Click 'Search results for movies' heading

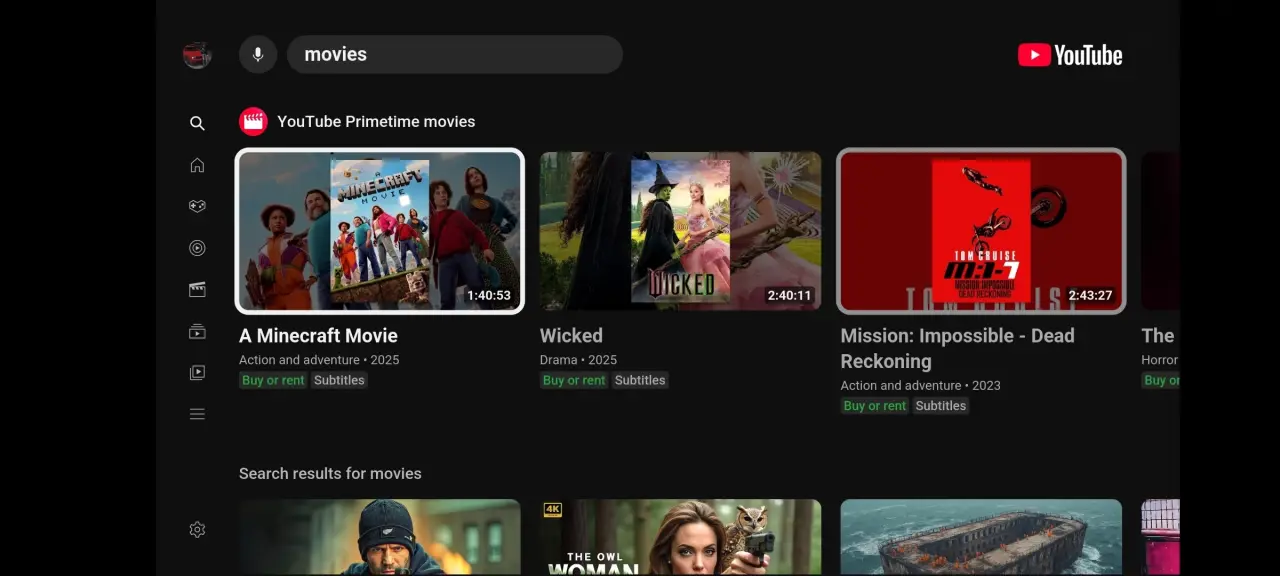[x=330, y=474]
